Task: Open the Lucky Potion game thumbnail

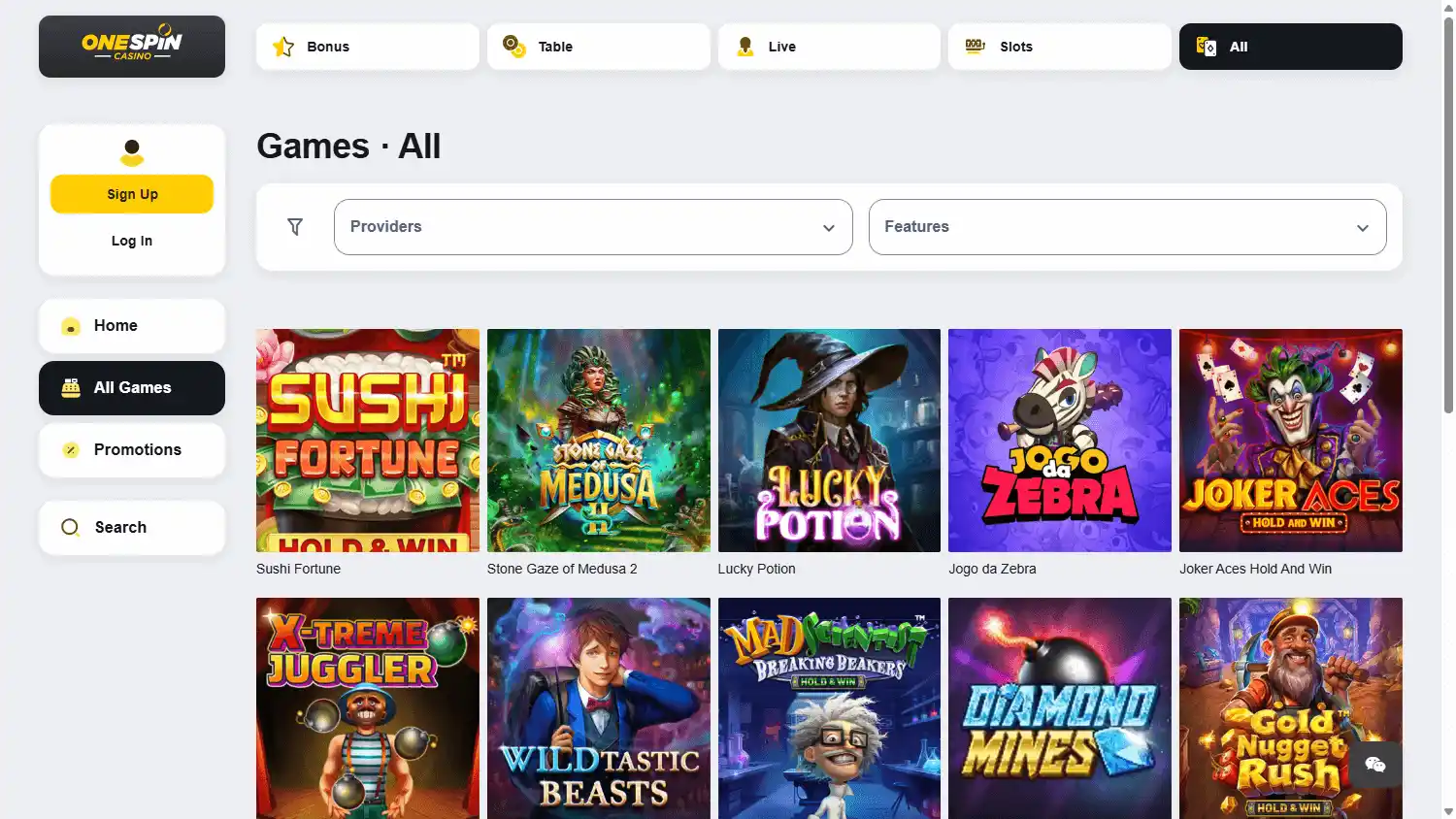Action: (x=830, y=441)
